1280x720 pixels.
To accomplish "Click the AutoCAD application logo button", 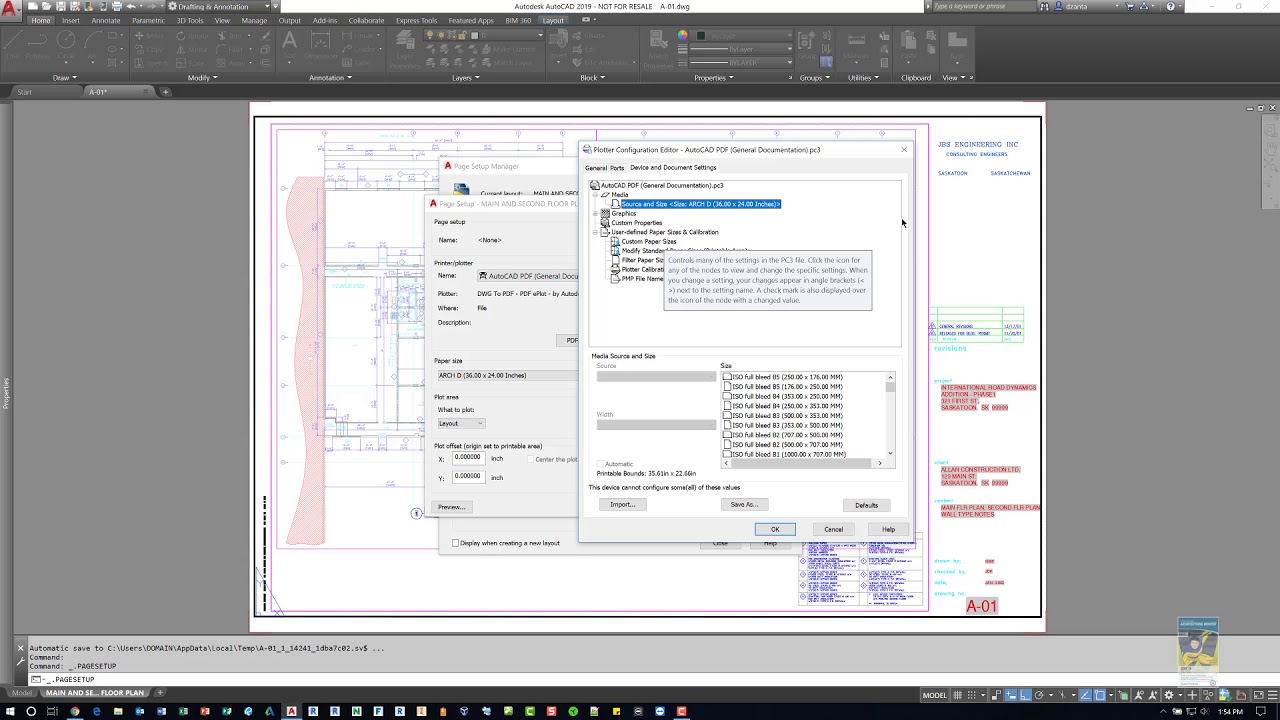I will [x=11, y=10].
